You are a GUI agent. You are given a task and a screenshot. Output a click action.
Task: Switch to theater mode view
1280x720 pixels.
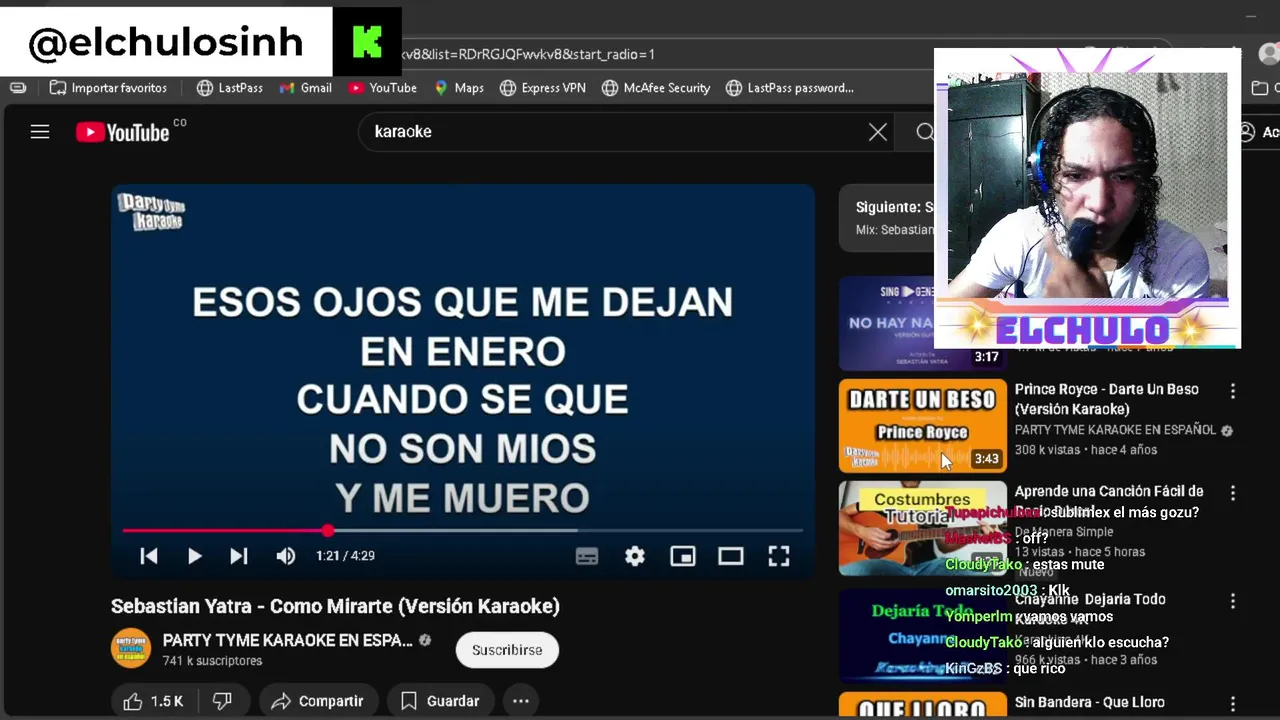pos(731,556)
